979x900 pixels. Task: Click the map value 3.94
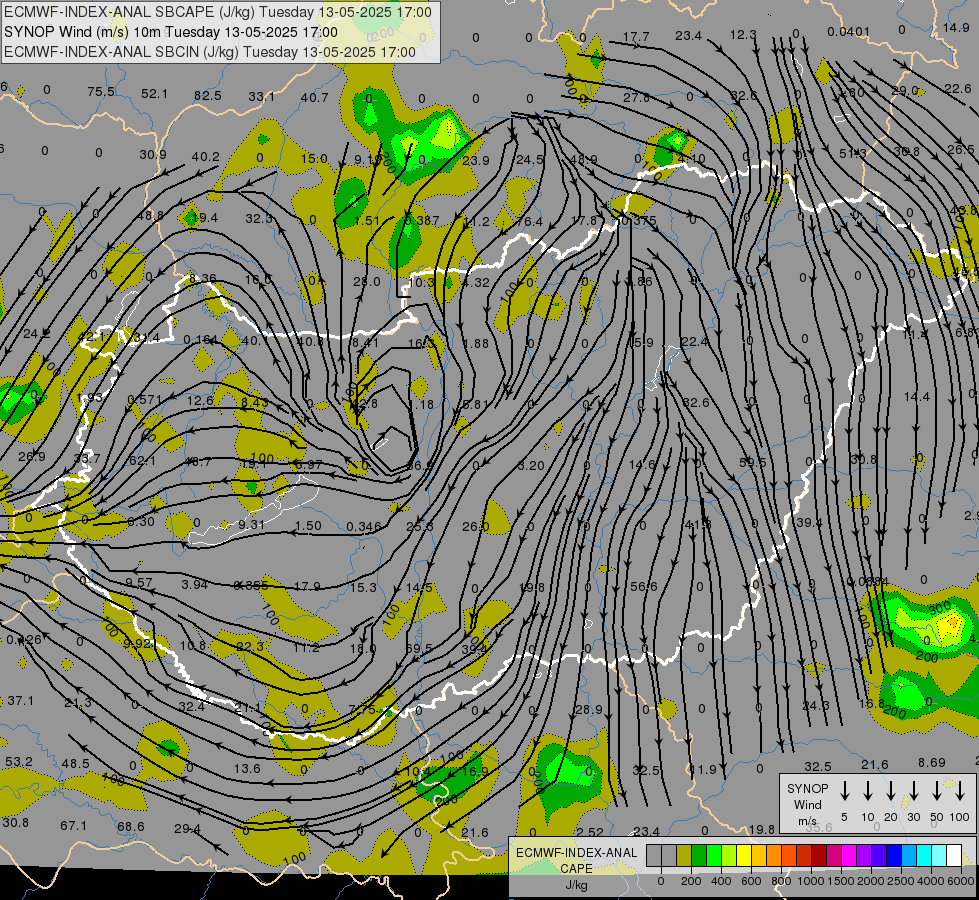tap(194, 585)
